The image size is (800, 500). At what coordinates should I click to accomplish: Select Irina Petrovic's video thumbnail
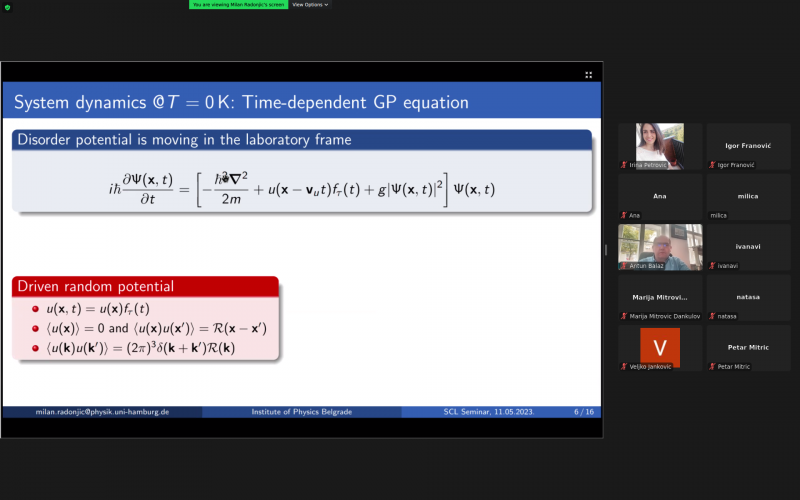click(660, 146)
